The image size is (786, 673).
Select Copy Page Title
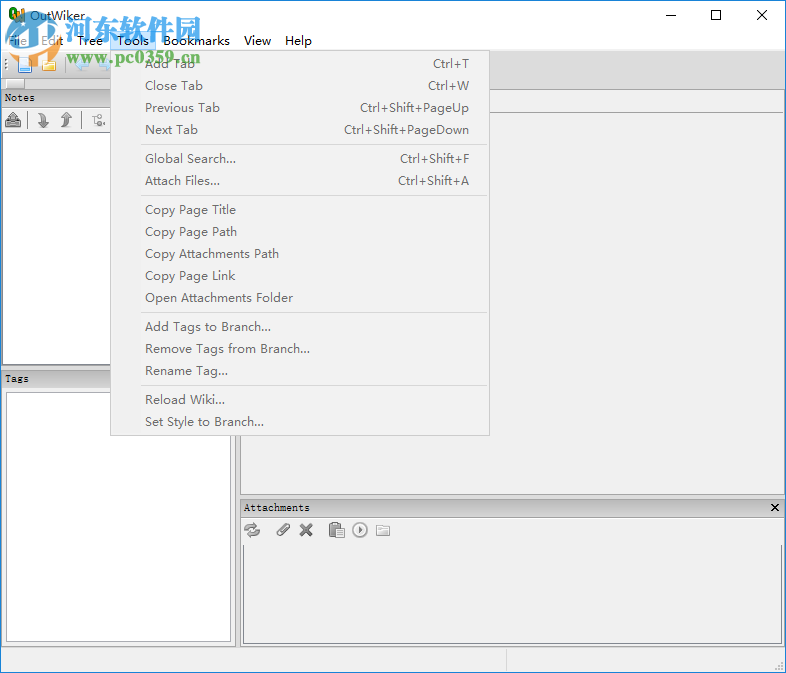pyautogui.click(x=300, y=210)
